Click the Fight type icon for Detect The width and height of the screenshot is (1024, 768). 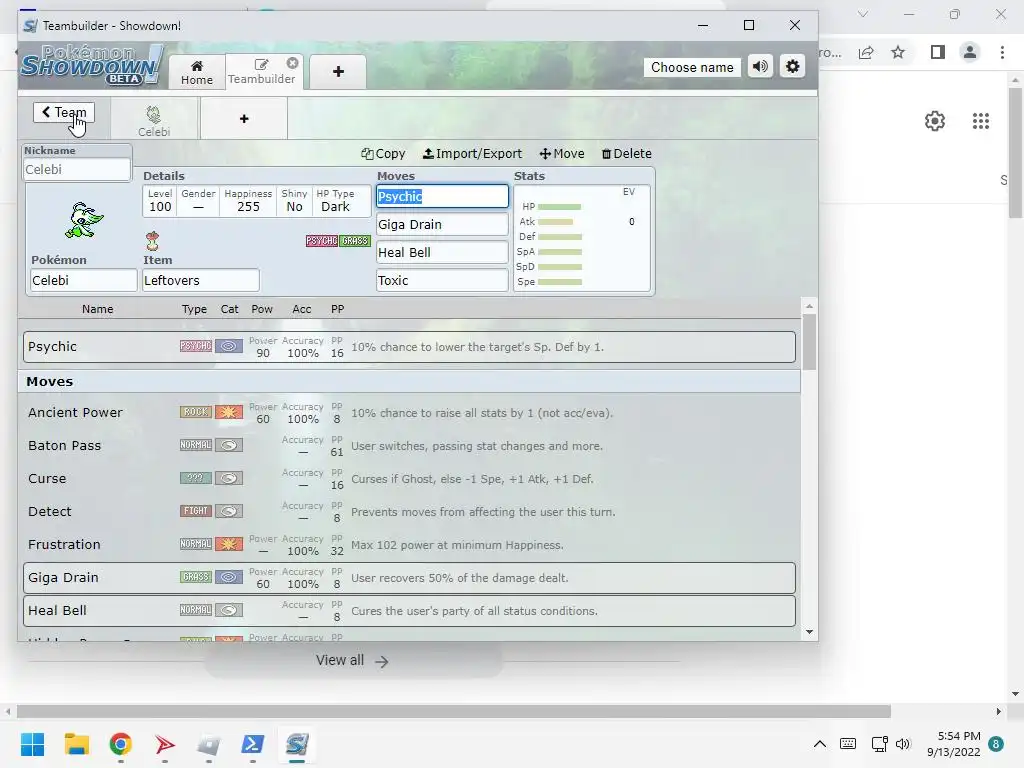point(196,511)
